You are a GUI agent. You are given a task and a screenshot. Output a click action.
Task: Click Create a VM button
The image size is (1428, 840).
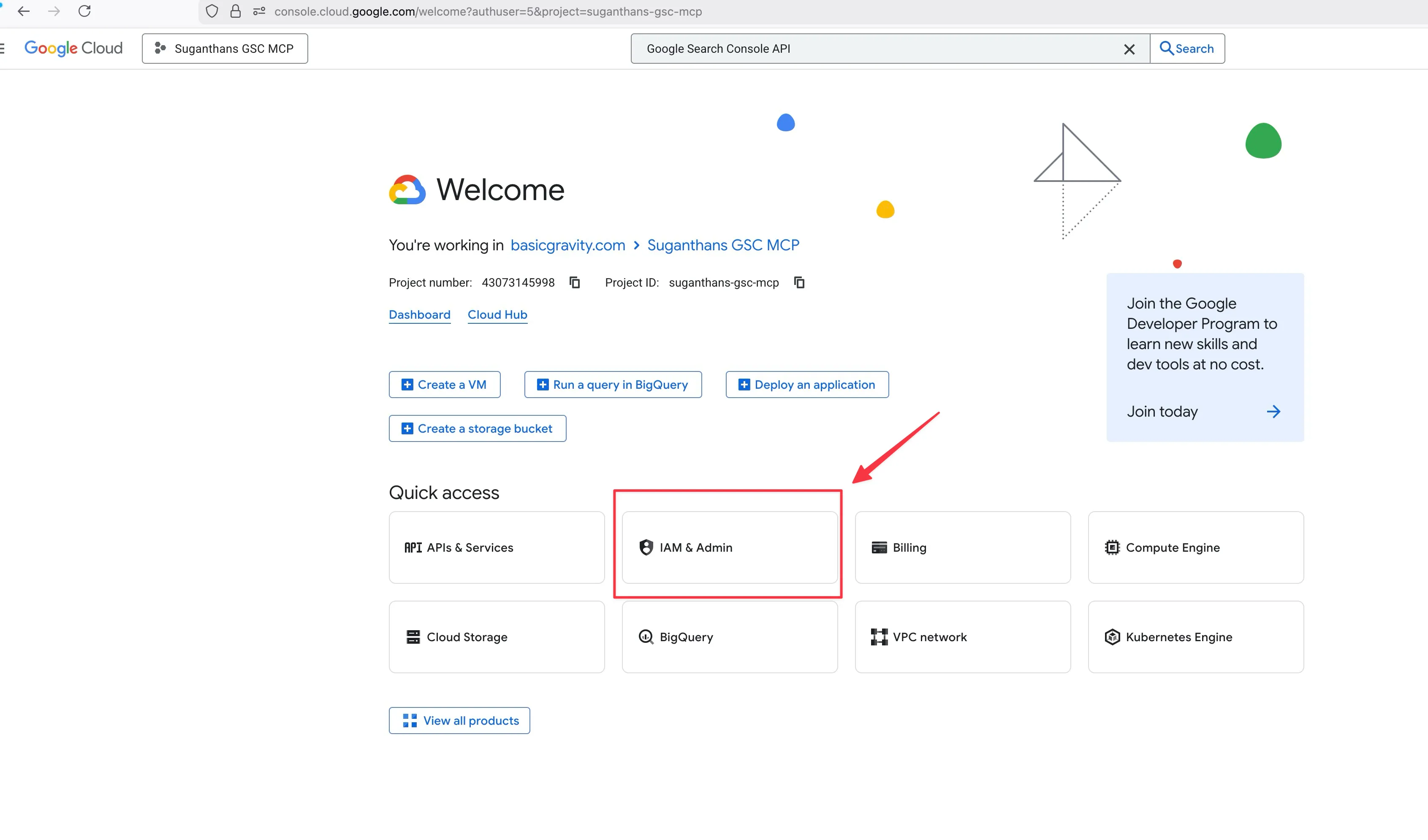pyautogui.click(x=444, y=385)
